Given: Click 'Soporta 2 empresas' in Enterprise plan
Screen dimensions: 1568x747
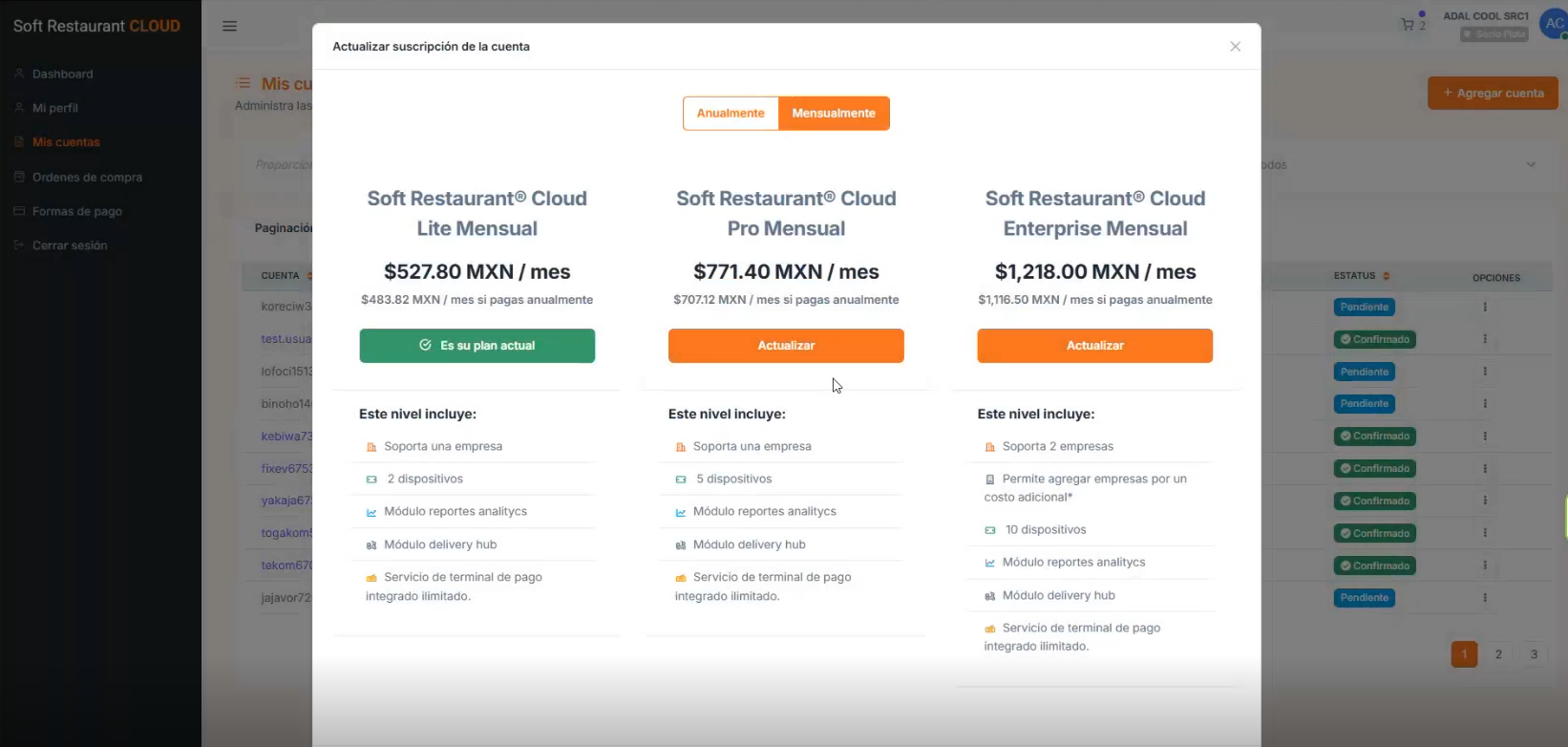Looking at the screenshot, I should pos(1058,446).
